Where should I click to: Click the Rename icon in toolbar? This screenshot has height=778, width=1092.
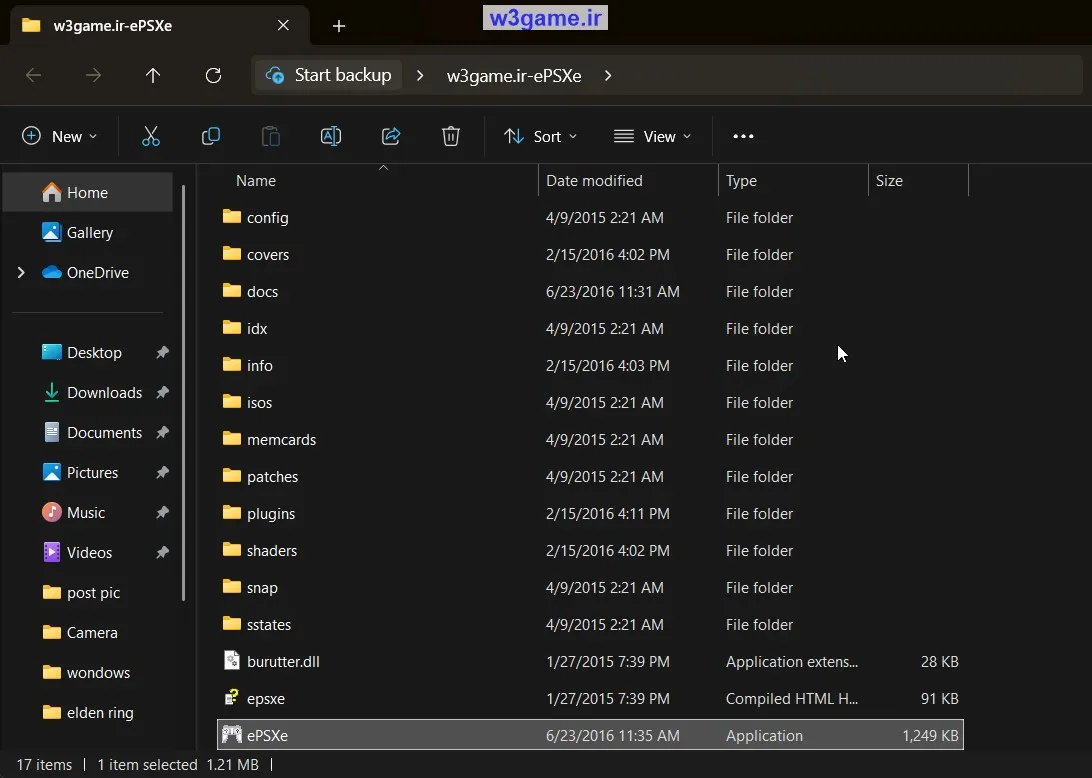click(x=331, y=136)
